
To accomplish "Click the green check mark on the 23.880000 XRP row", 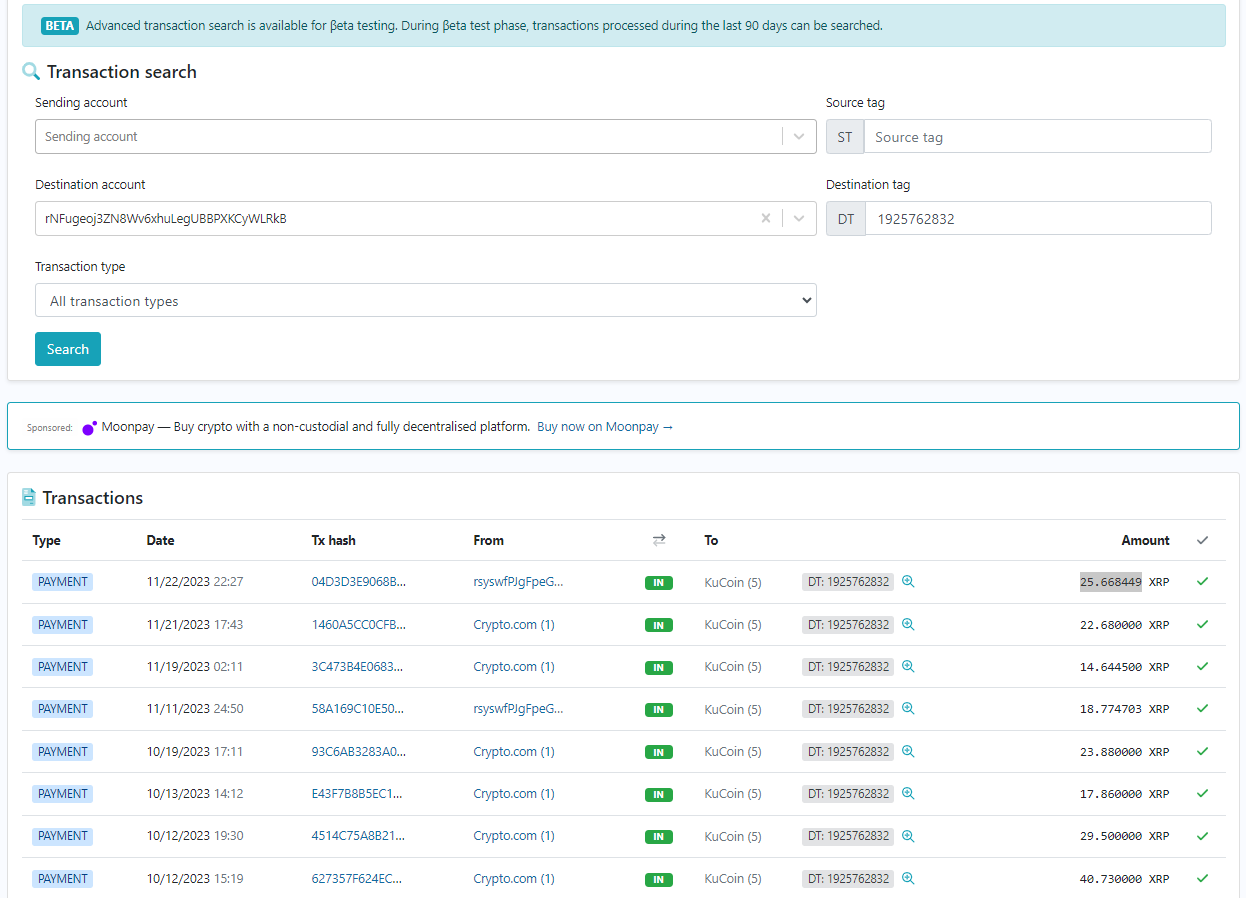I will (x=1202, y=751).
